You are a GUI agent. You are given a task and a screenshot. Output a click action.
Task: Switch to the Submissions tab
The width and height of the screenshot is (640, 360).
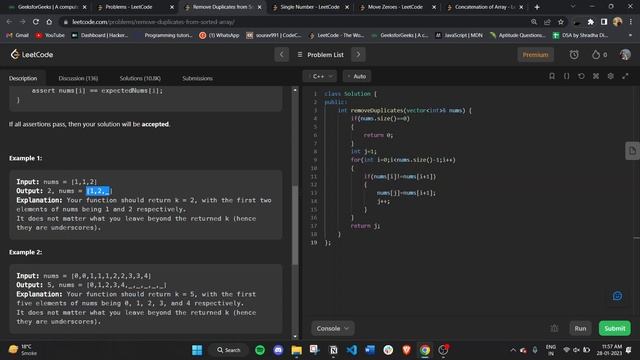point(198,78)
